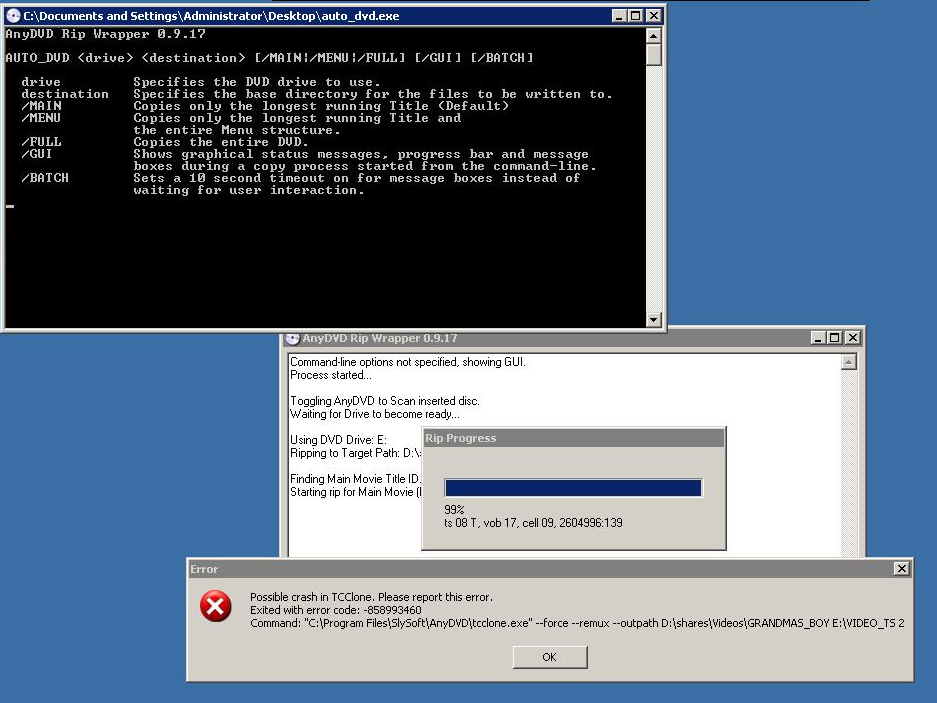The image size is (937, 703).
Task: Click the '/MAIN' option in the console
Action: coord(41,106)
